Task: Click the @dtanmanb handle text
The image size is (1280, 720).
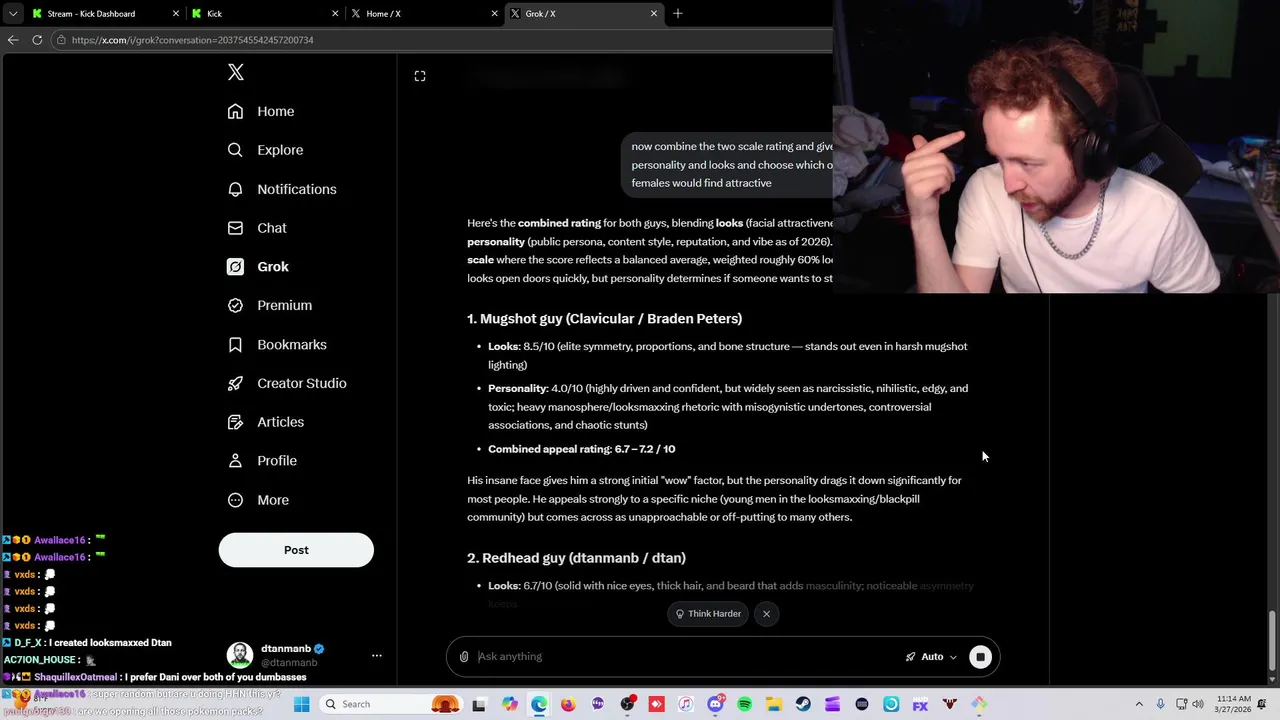Action: 289,663
